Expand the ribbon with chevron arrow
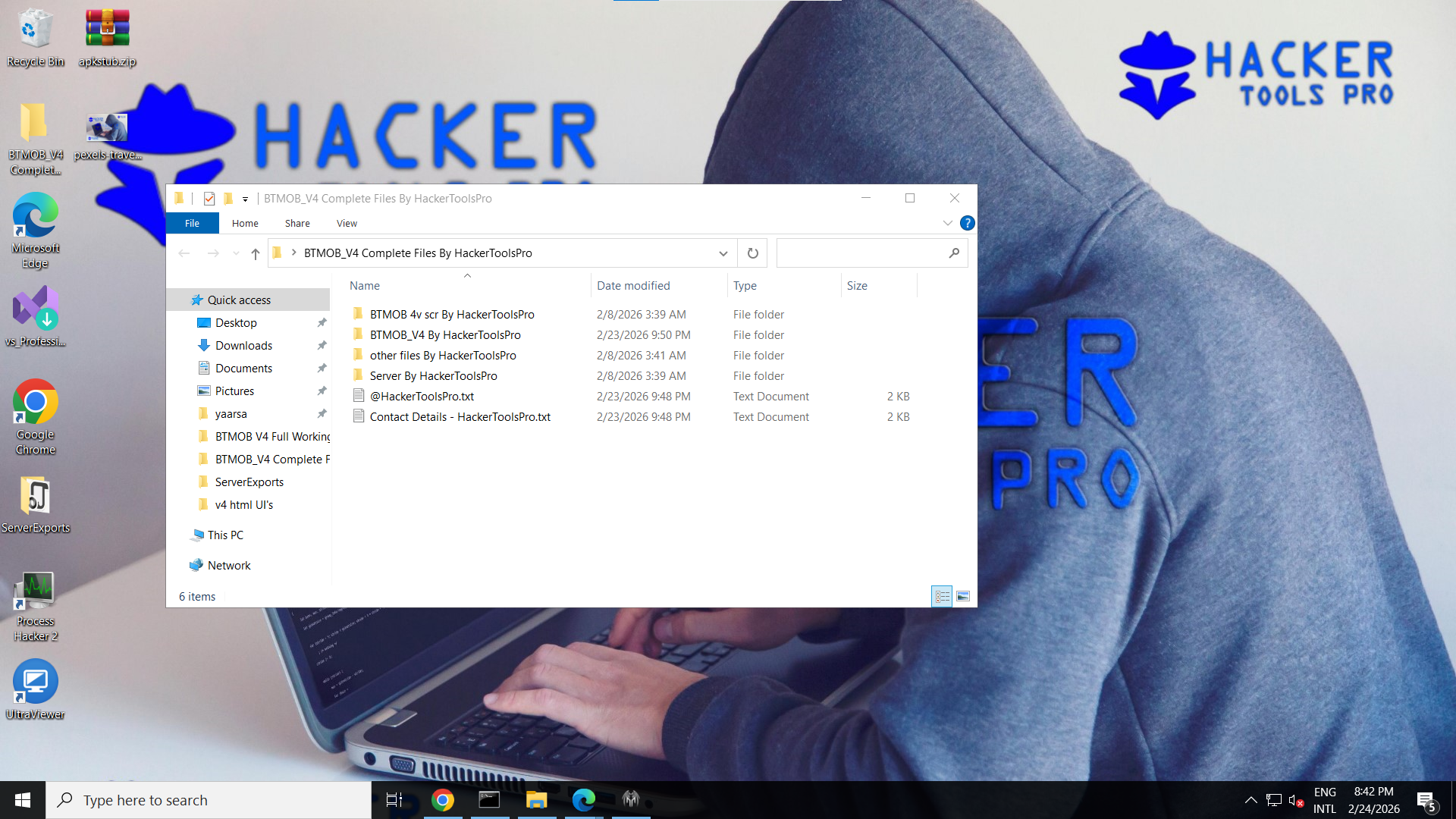Screen dimensions: 1456x819 click(947, 223)
